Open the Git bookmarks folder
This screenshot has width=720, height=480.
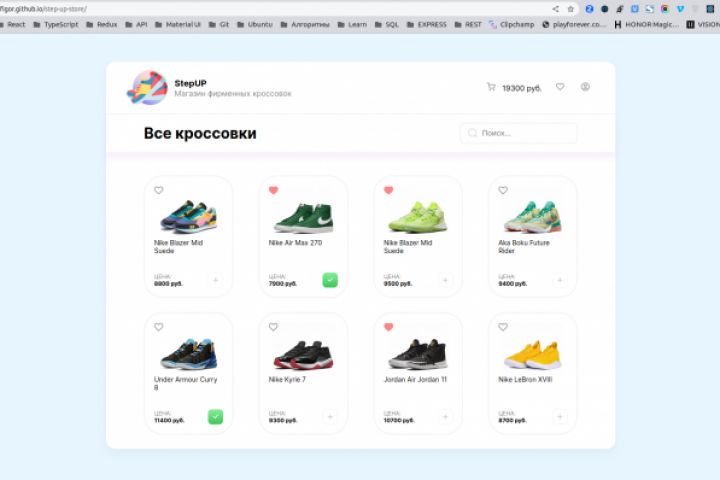pos(219,24)
